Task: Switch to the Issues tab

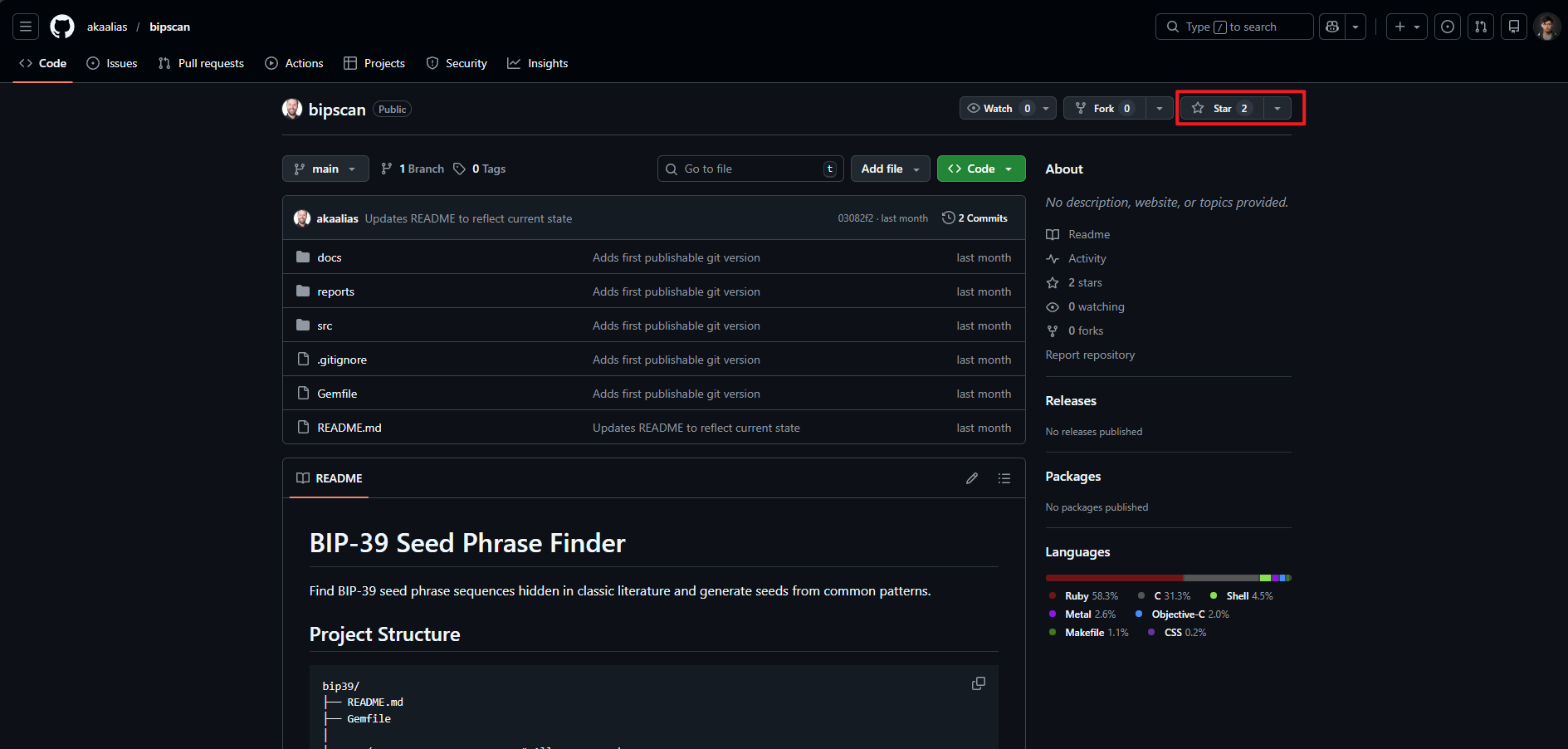Action: pos(112,63)
